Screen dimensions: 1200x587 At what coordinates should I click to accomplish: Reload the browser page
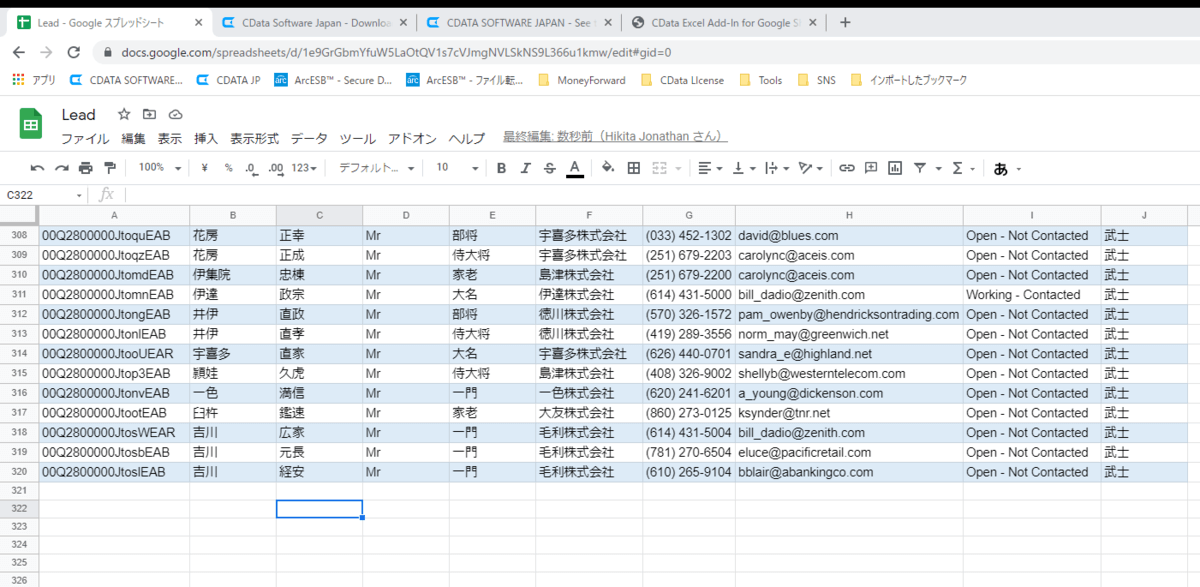pyautogui.click(x=73, y=52)
